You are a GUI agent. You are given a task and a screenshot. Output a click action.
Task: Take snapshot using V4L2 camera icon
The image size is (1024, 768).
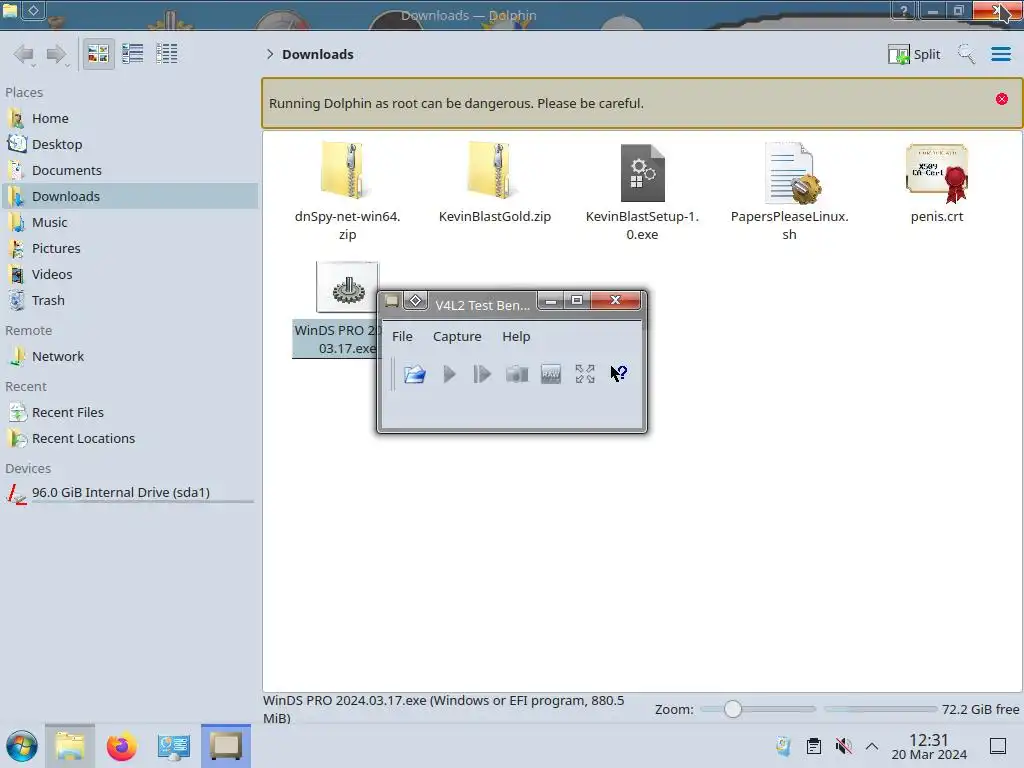click(517, 374)
